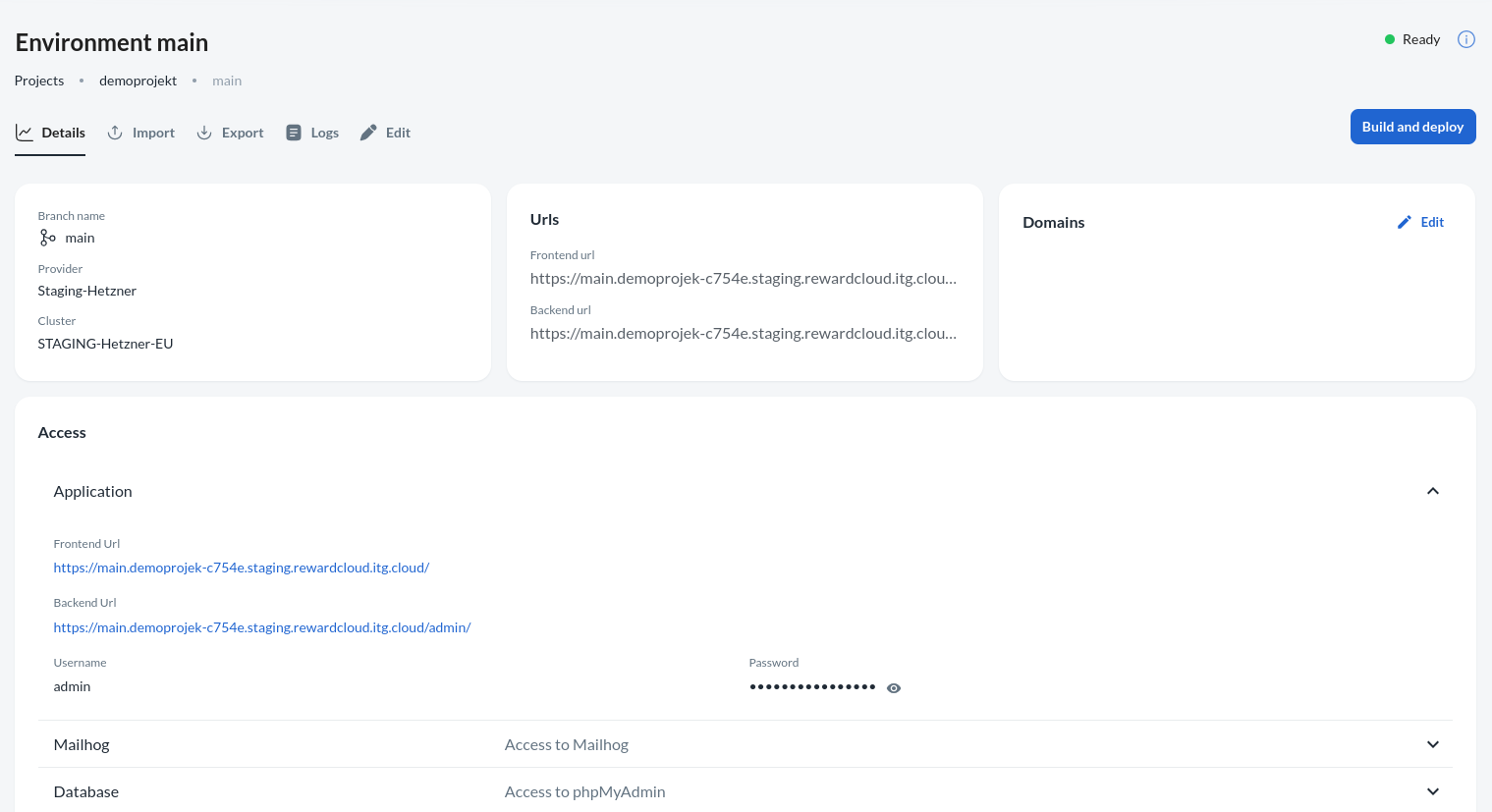Click the Import upload icon
This screenshot has height=812, width=1492.
pyautogui.click(x=115, y=133)
